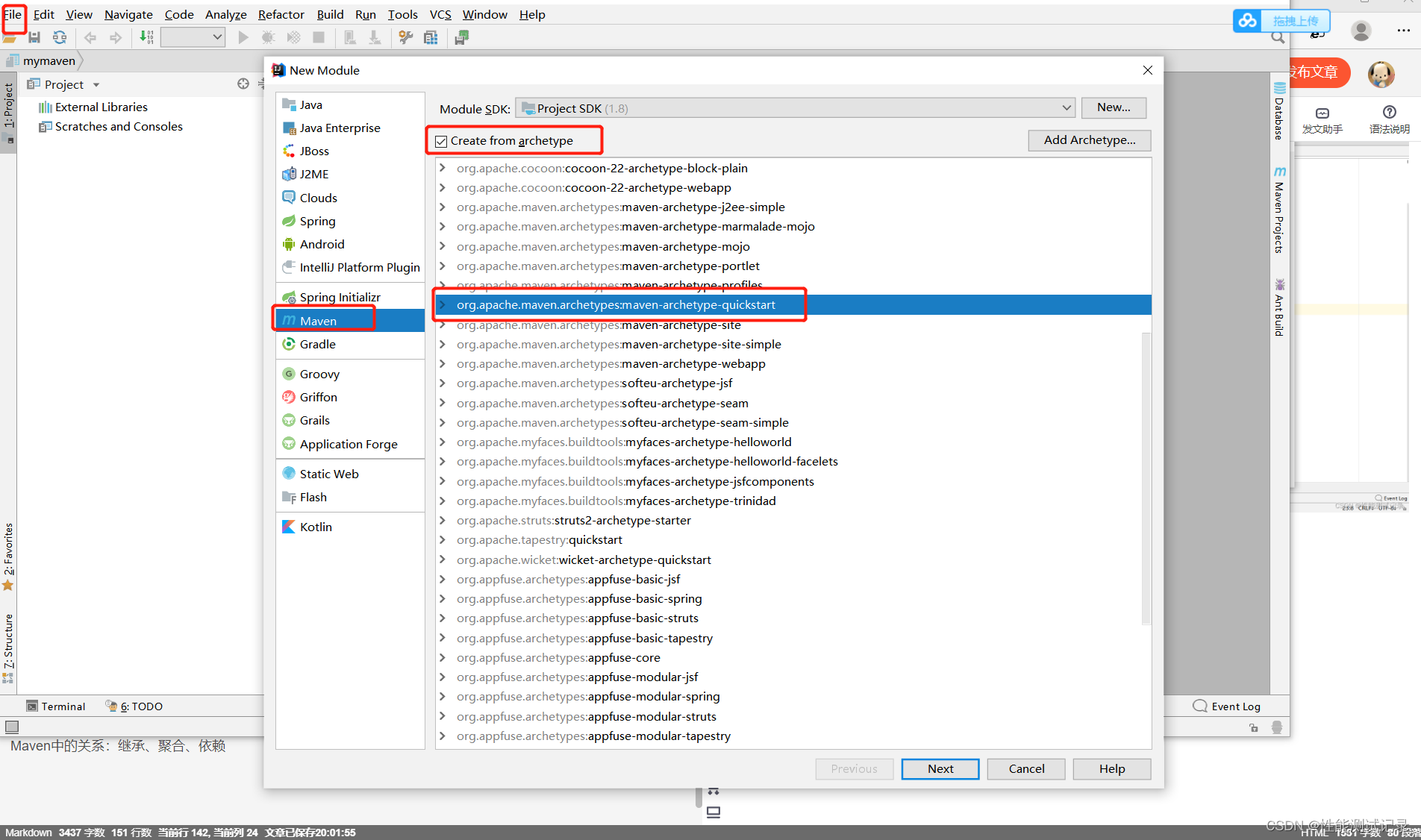Click the Add Archetype... button
1421x840 pixels.
coord(1090,140)
